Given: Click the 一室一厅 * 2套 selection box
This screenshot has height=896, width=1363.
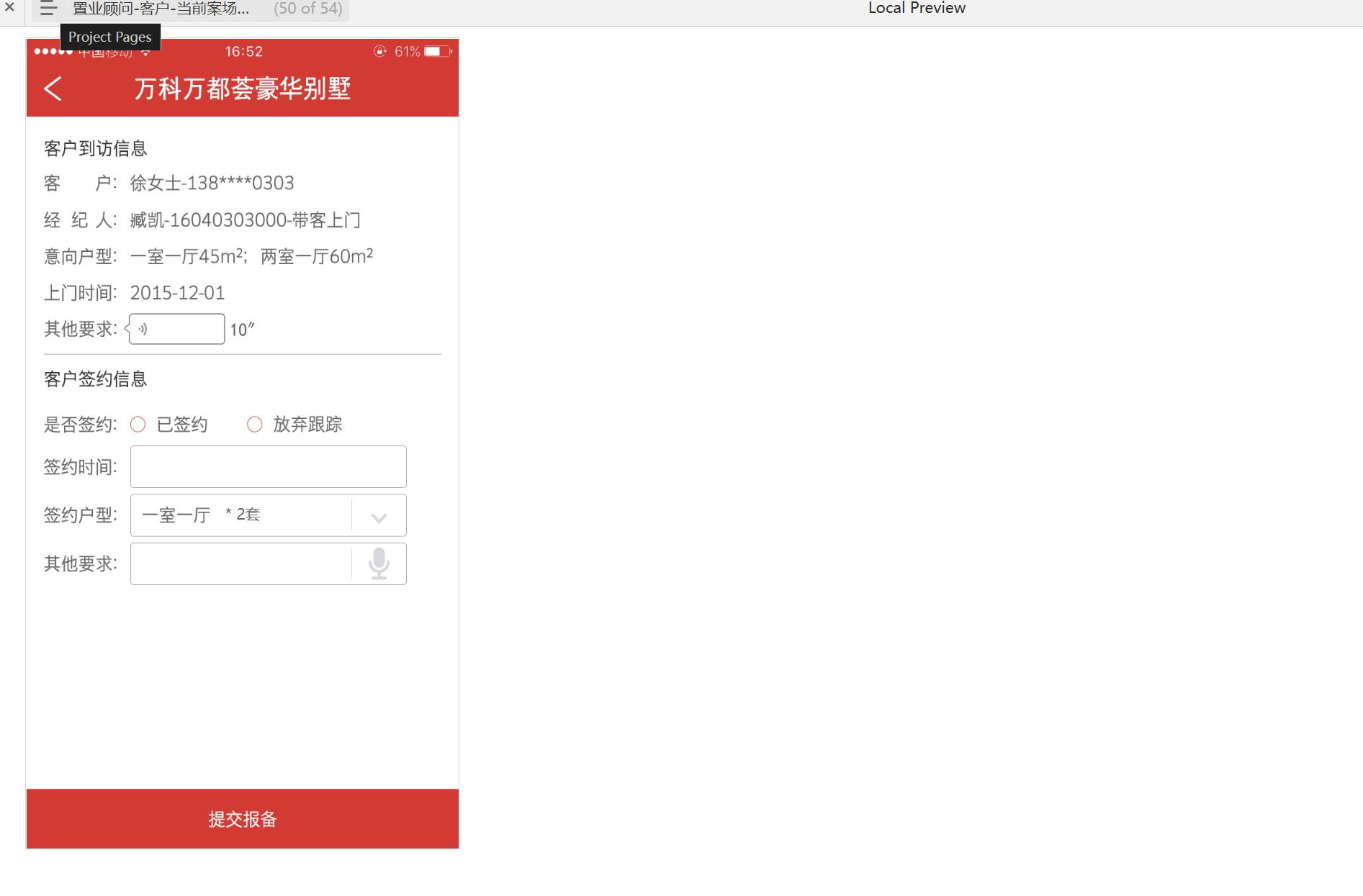Looking at the screenshot, I should [x=269, y=515].
